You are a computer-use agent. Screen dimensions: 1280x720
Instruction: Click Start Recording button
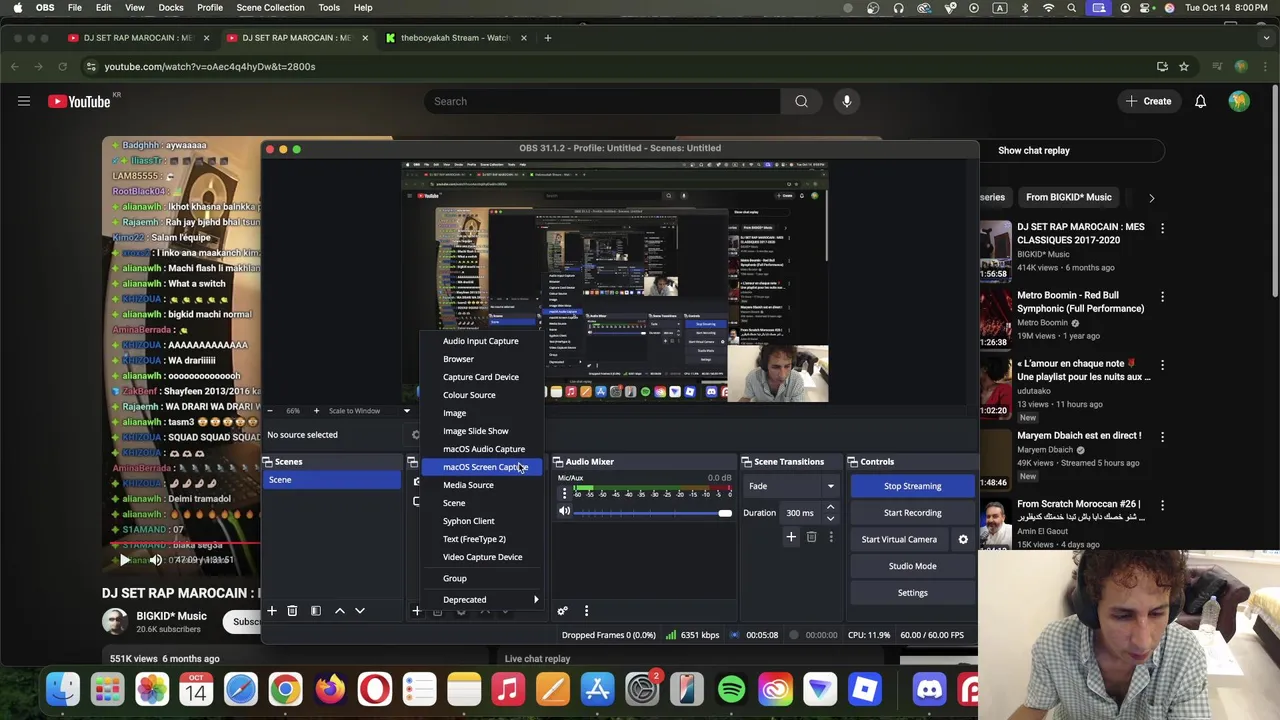(x=912, y=513)
